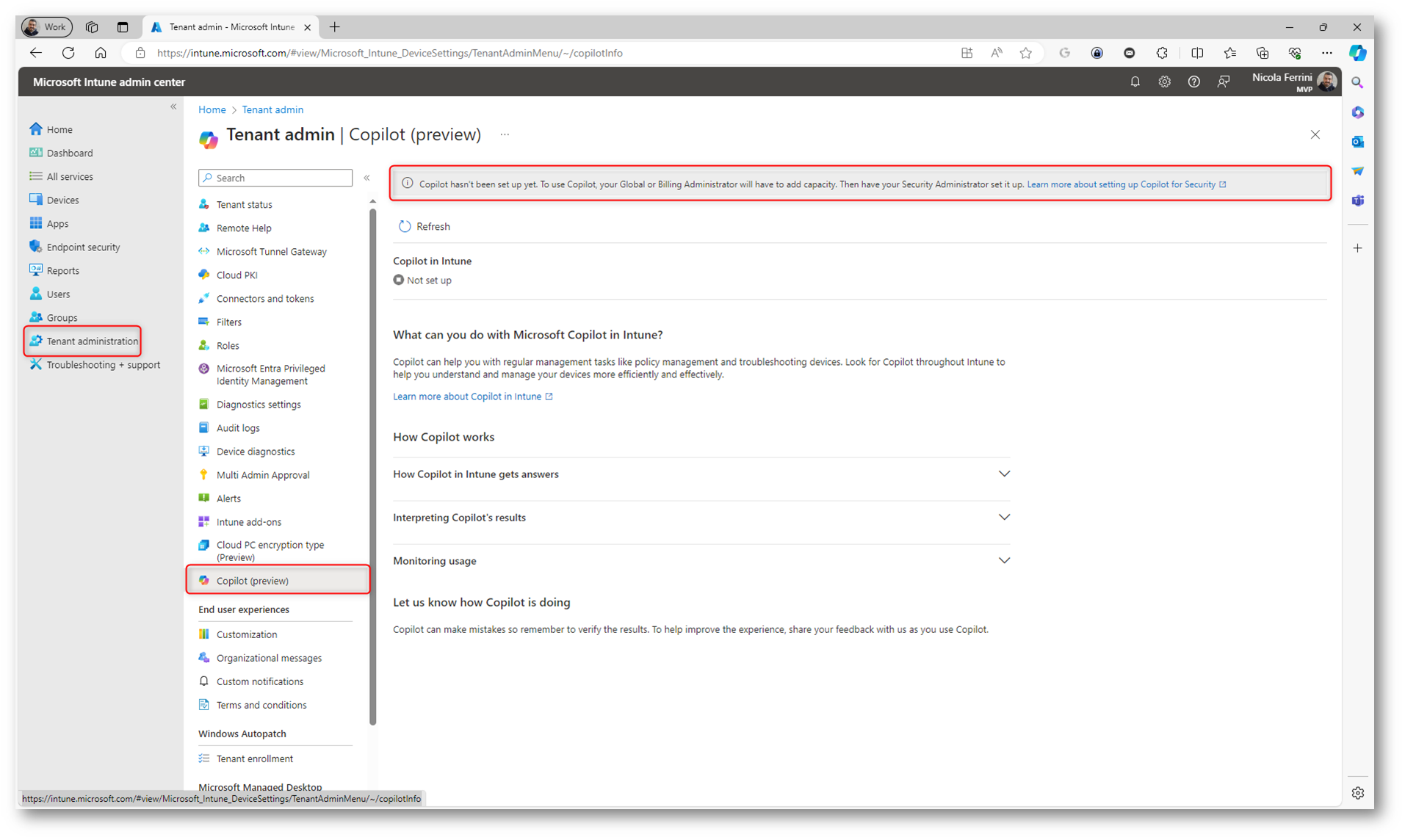Select Remote Help menu item
This screenshot has height=840, width=1405.
[243, 228]
